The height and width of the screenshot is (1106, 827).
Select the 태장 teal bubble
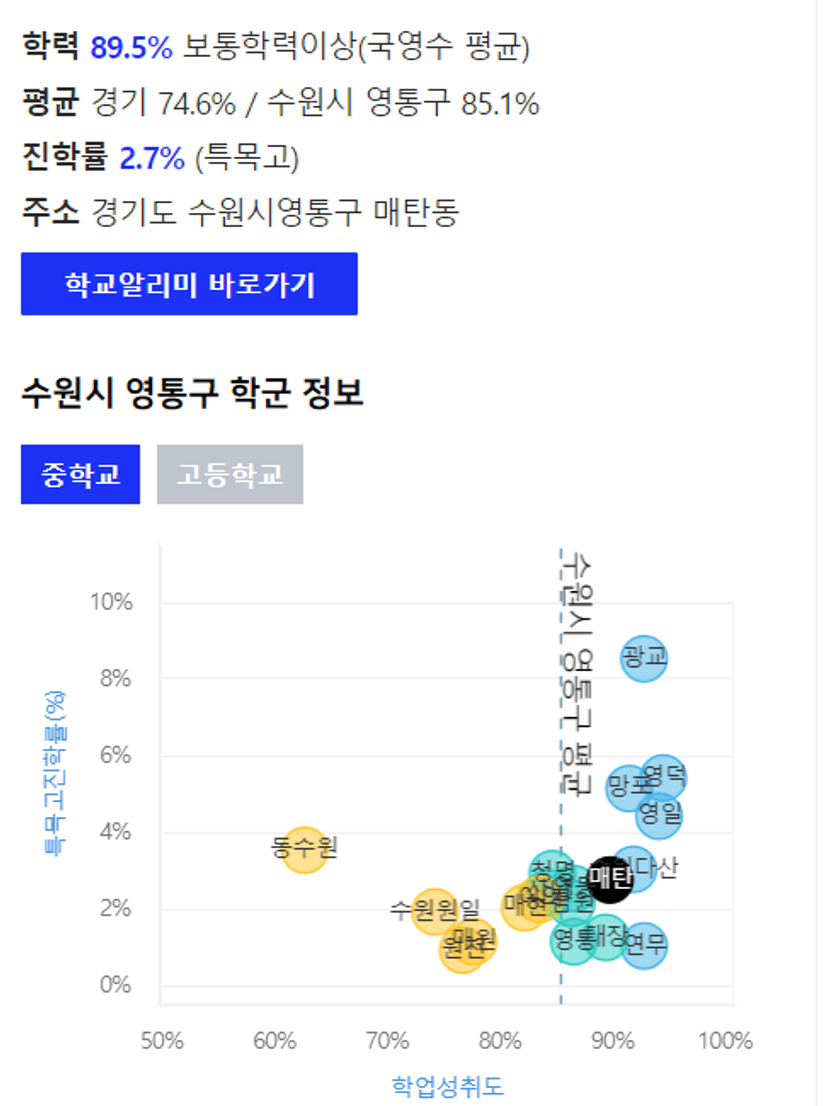605,936
